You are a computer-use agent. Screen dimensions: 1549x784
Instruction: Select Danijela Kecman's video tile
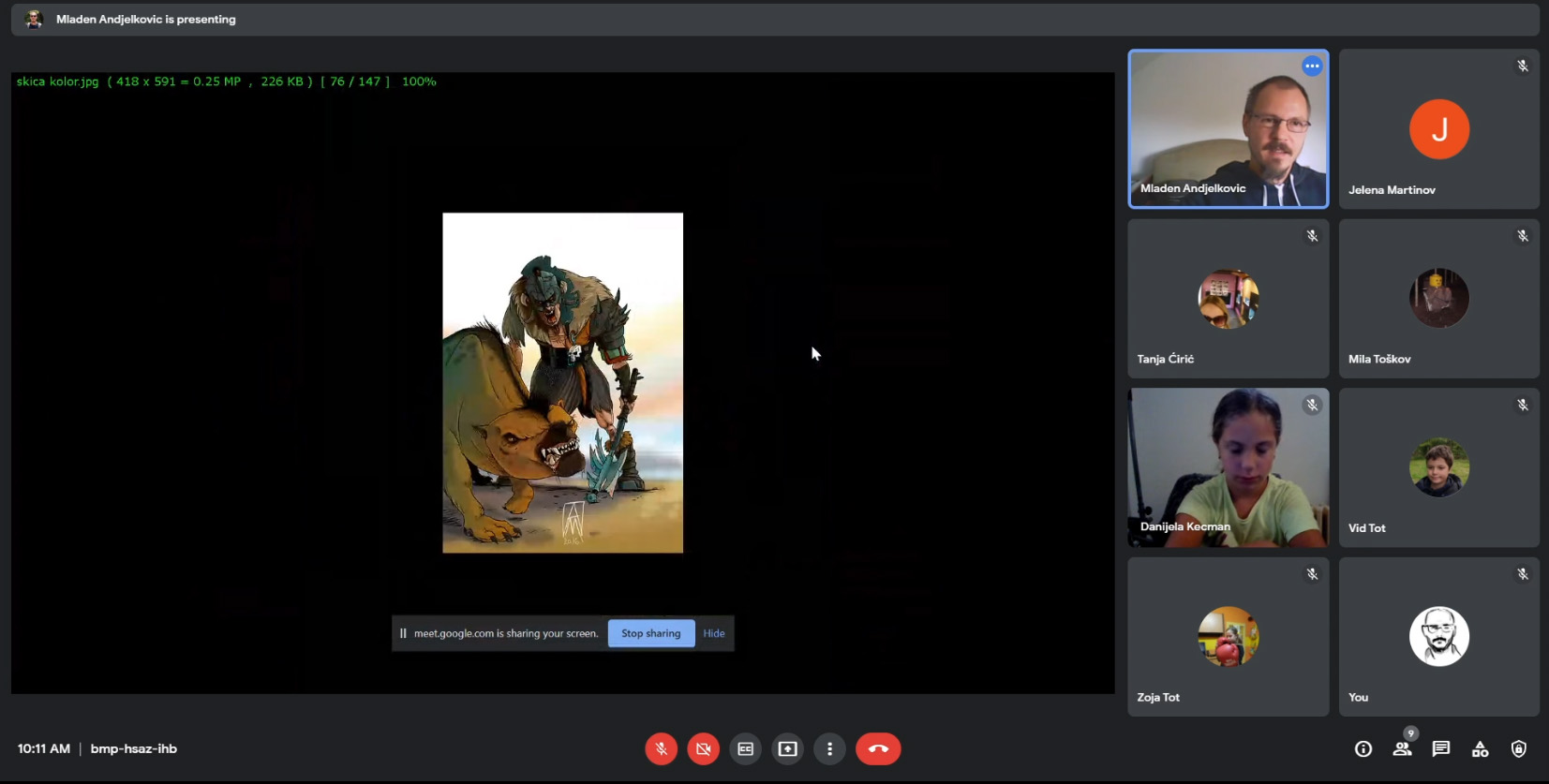(1229, 467)
